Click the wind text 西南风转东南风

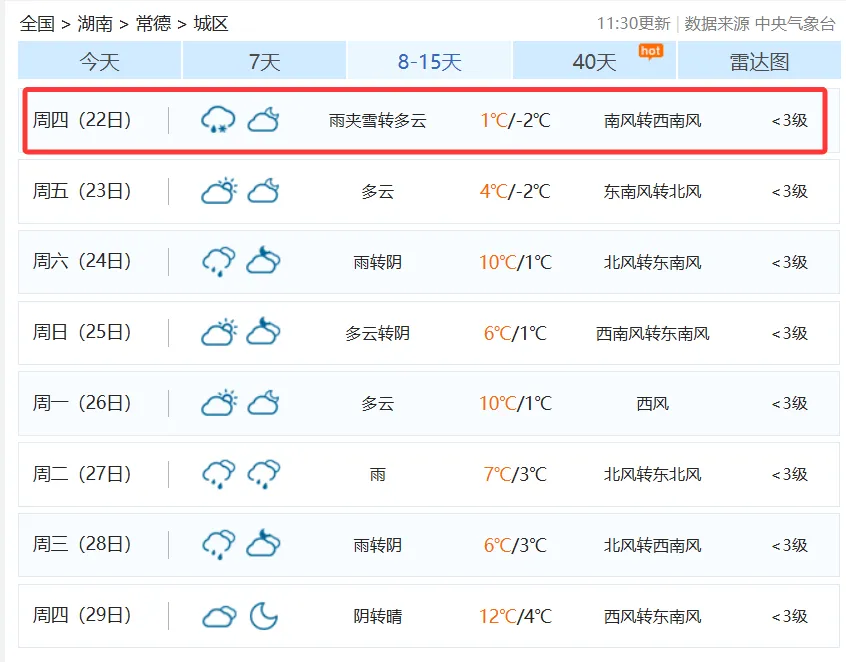652,333
